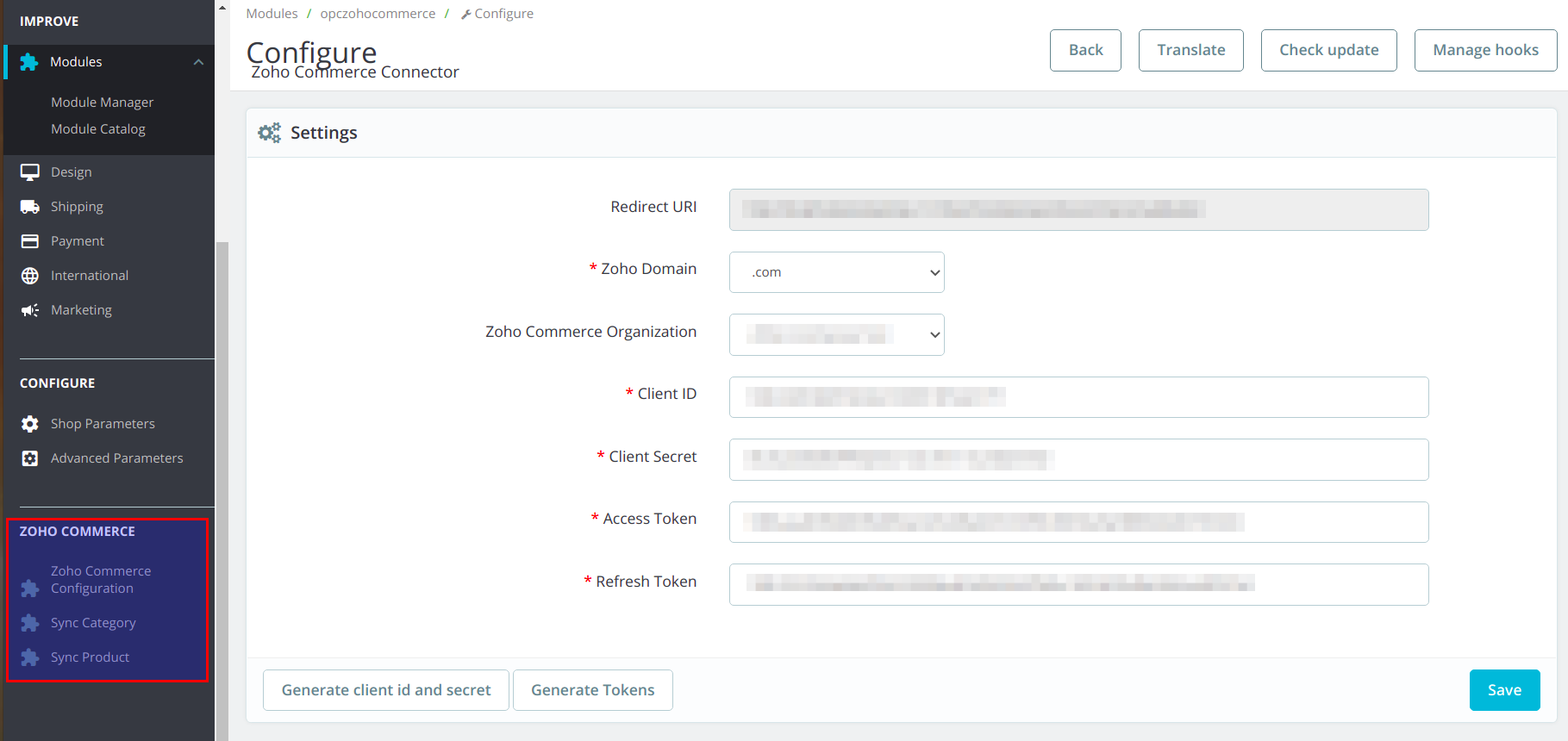Open Sync Product page
Screen dimensions: 1568x741
pos(90,657)
